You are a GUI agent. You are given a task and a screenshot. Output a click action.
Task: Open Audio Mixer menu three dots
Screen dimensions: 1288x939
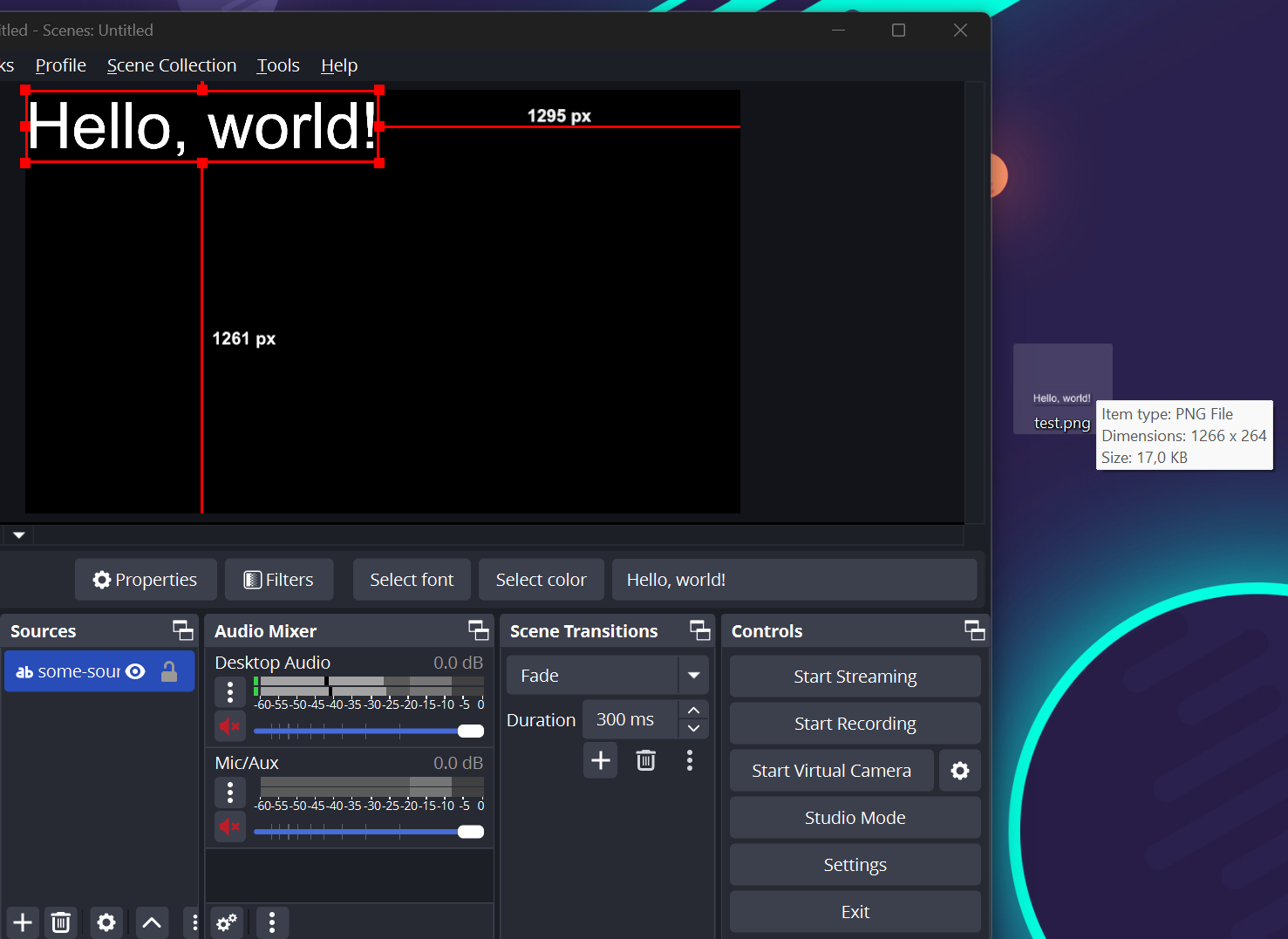272,922
